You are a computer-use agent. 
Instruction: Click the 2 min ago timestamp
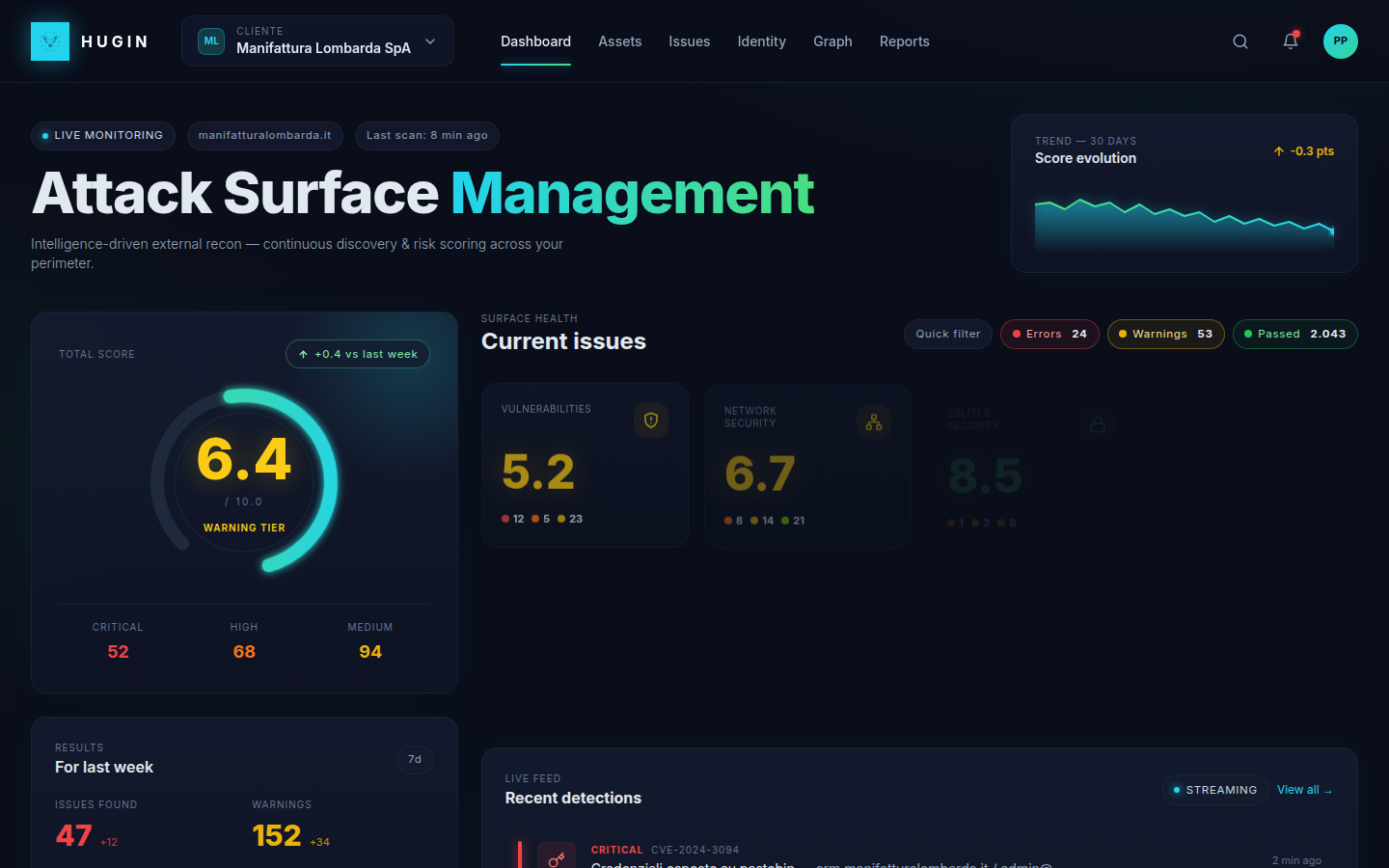[x=1296, y=860]
